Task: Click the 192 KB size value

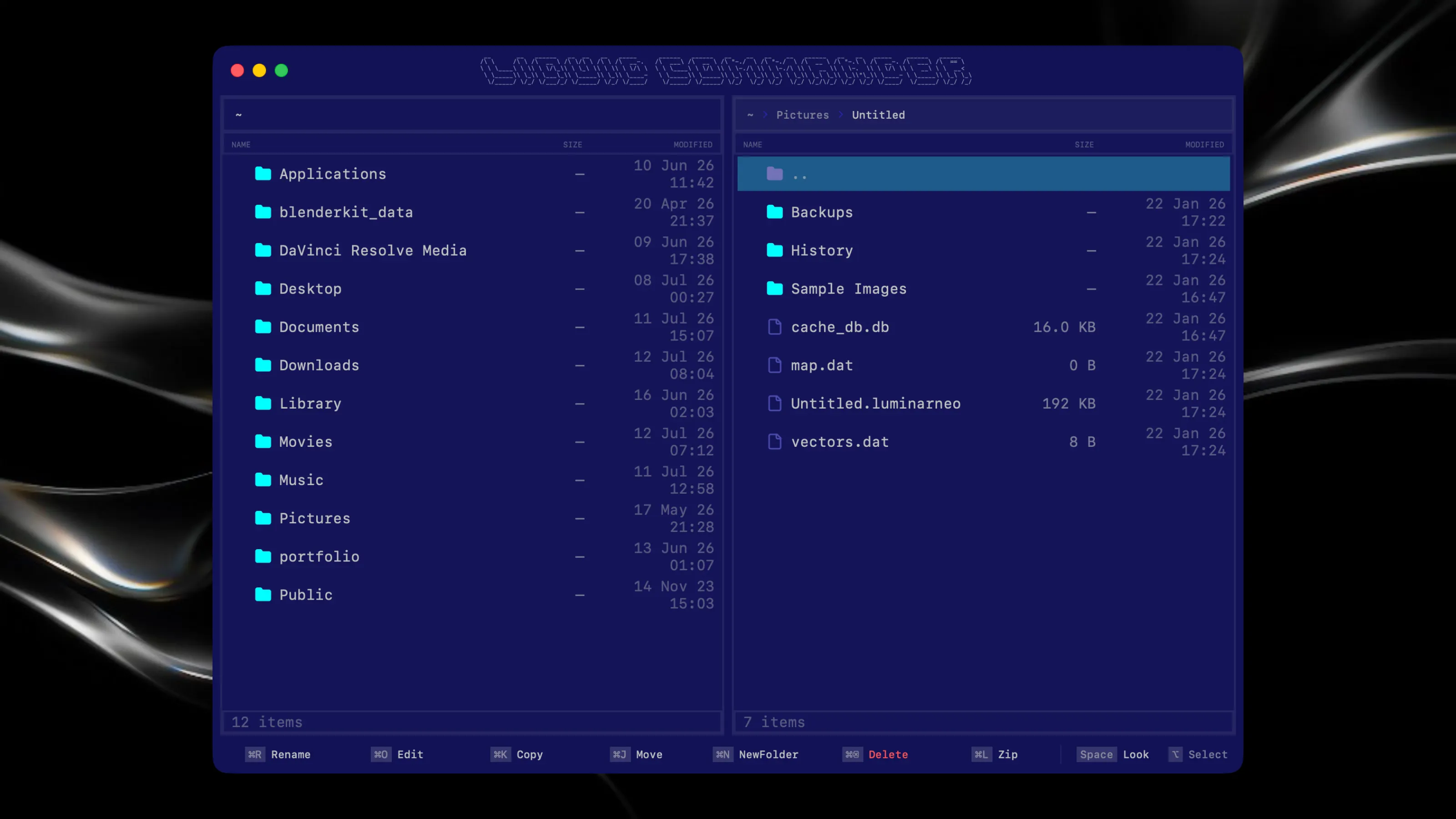Action: (x=1069, y=404)
